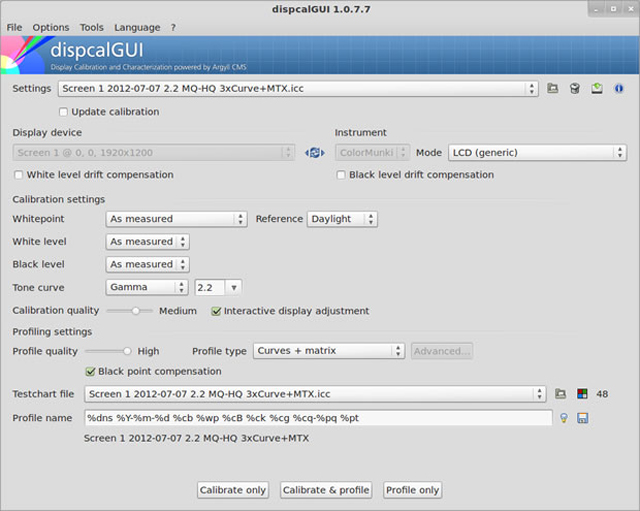Click the delete settings trash icon
Screen dimensions: 640x511
(x=575, y=88)
